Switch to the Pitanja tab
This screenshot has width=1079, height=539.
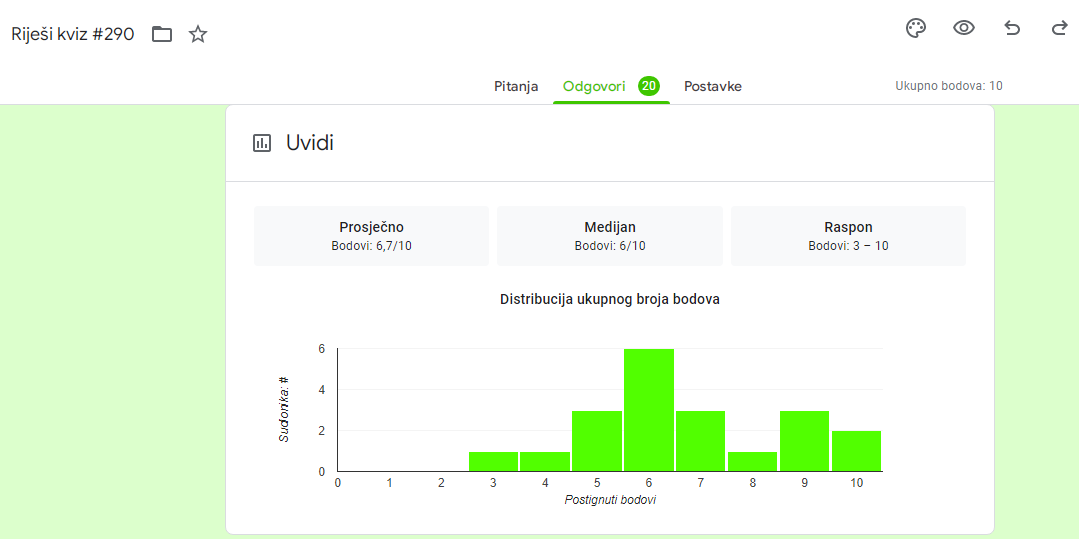point(516,87)
